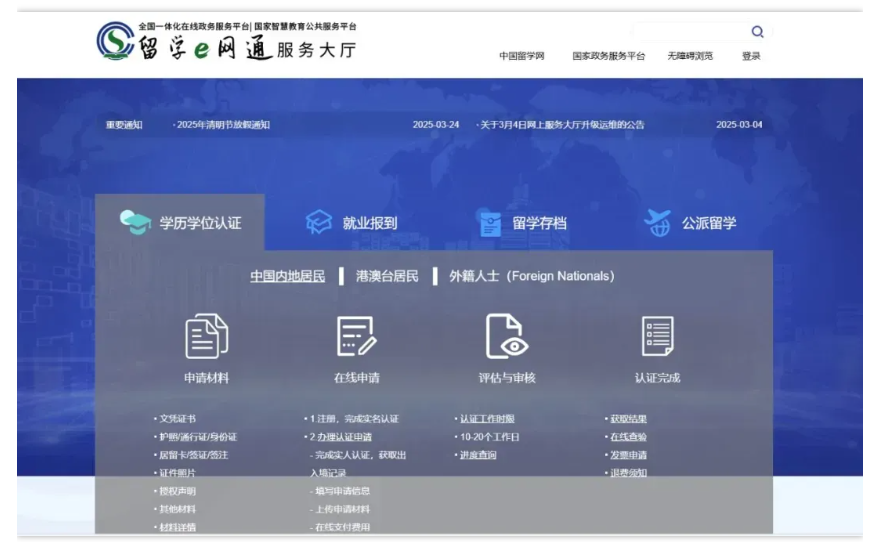Screen dimensions: 874x542
Task: Click the 评估与审核 eye document icon
Action: 506,336
